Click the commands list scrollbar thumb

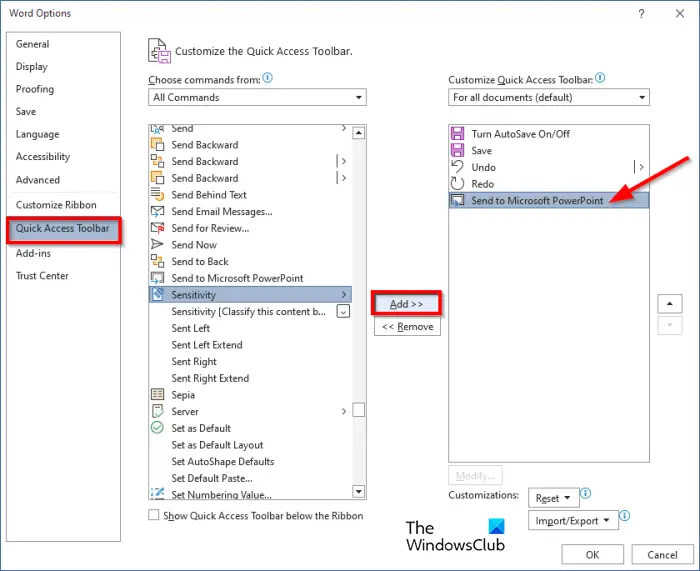[358, 410]
